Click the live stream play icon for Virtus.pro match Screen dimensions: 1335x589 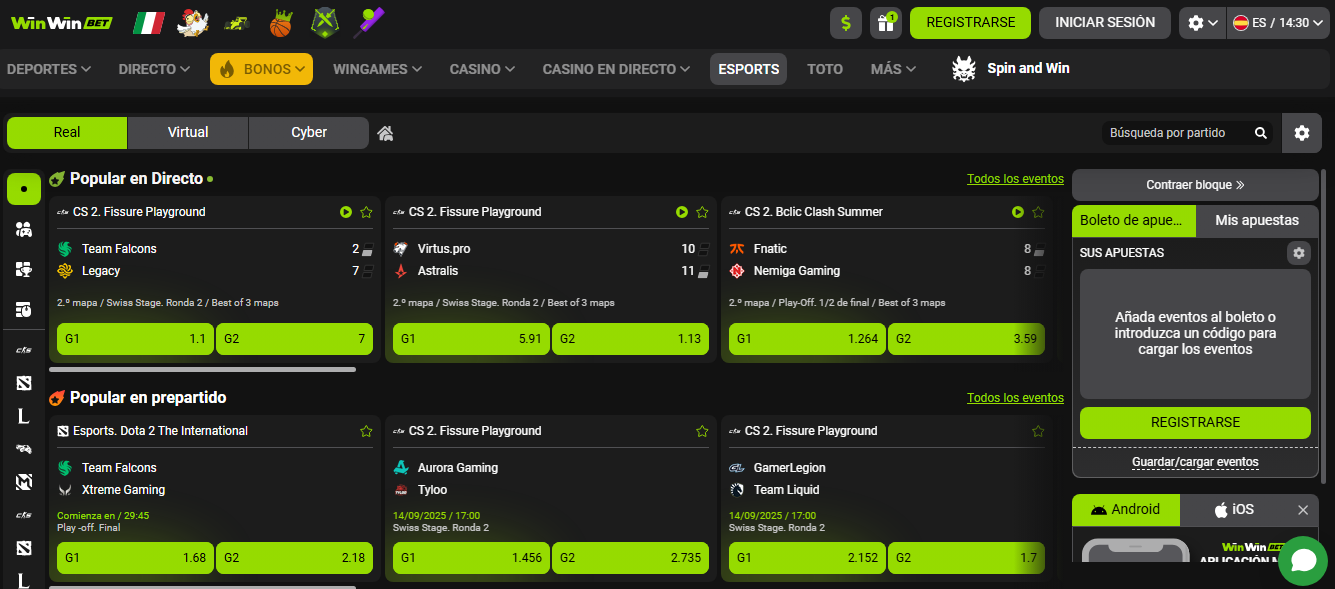(x=682, y=212)
